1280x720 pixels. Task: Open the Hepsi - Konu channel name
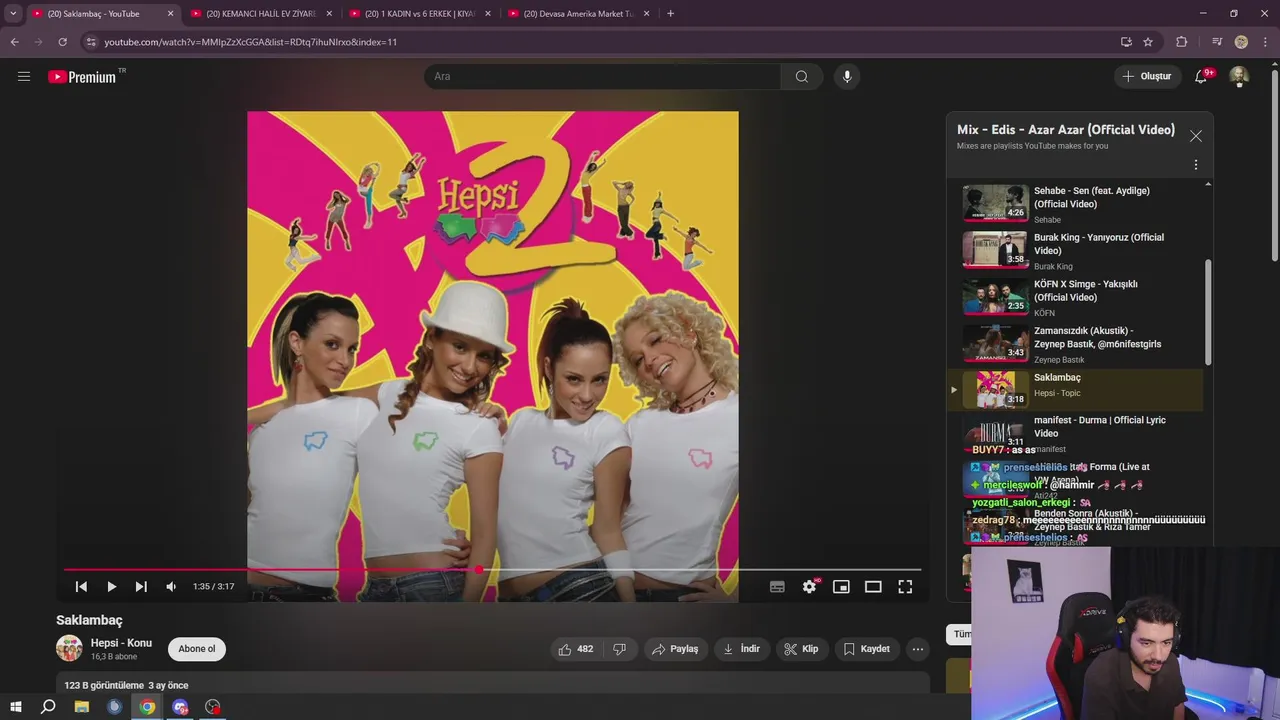(121, 643)
